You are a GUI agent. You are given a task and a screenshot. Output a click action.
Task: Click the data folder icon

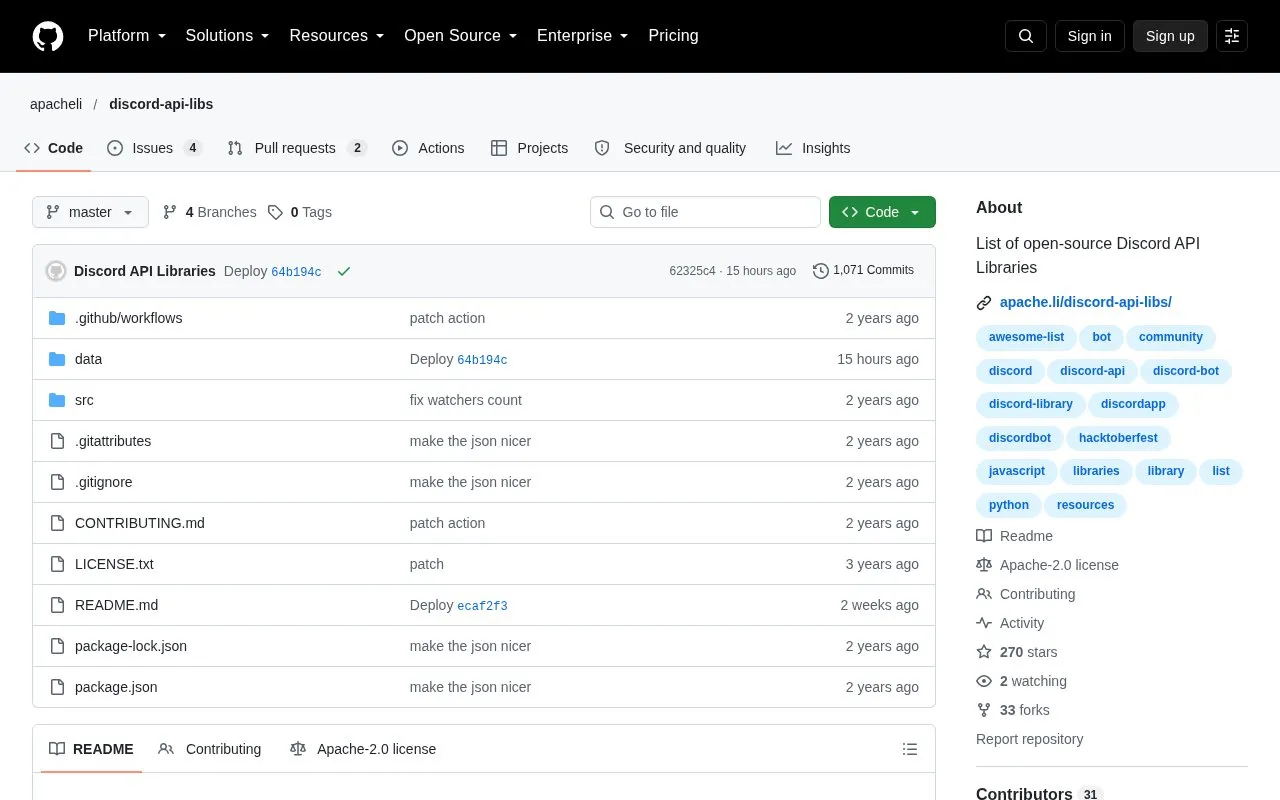point(57,359)
